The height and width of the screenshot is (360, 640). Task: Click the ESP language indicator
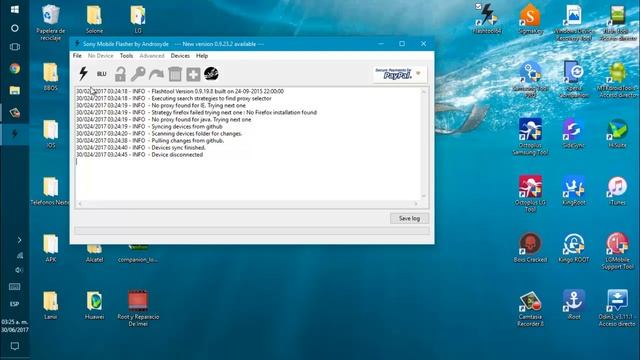[15, 304]
